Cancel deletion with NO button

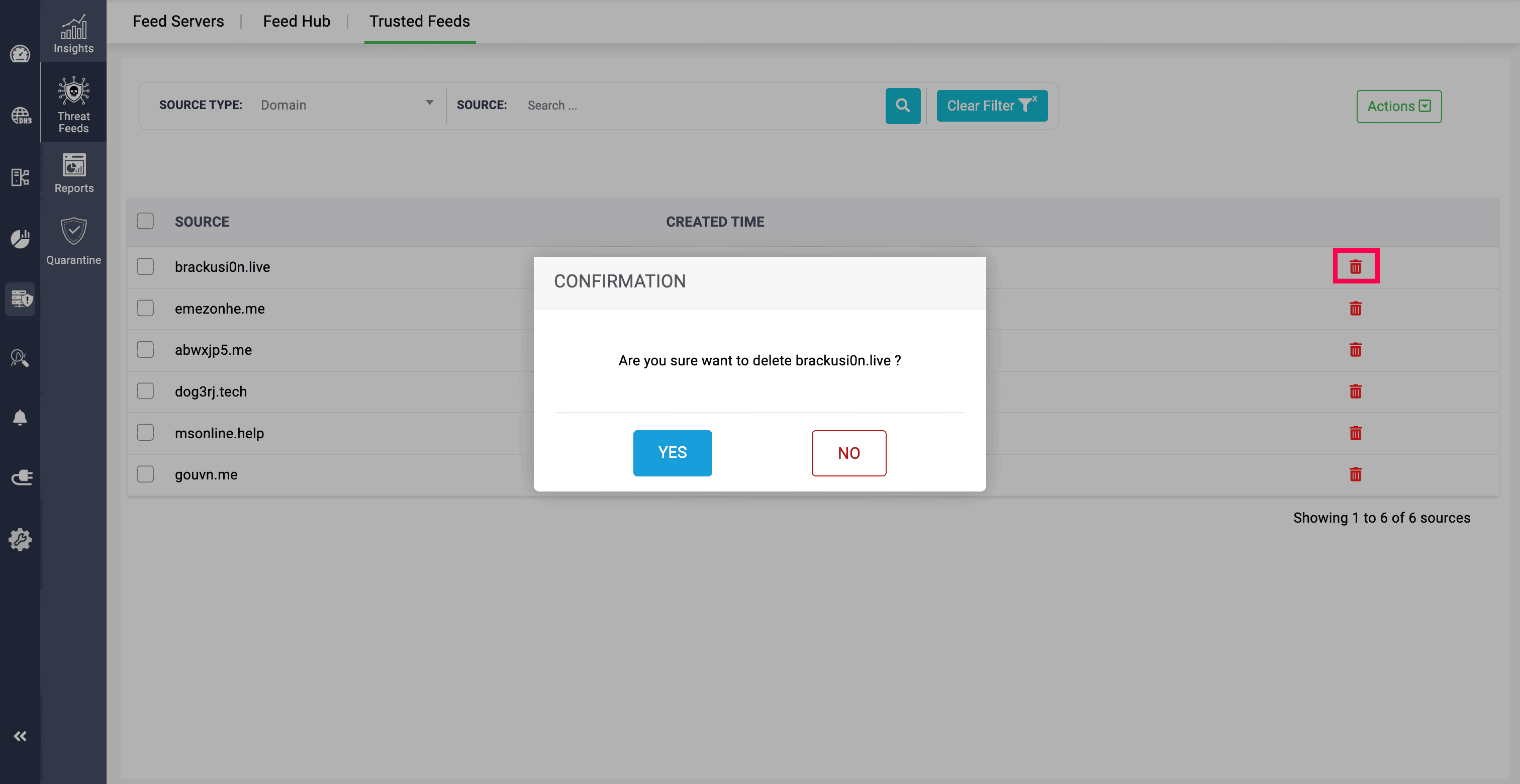pos(848,452)
